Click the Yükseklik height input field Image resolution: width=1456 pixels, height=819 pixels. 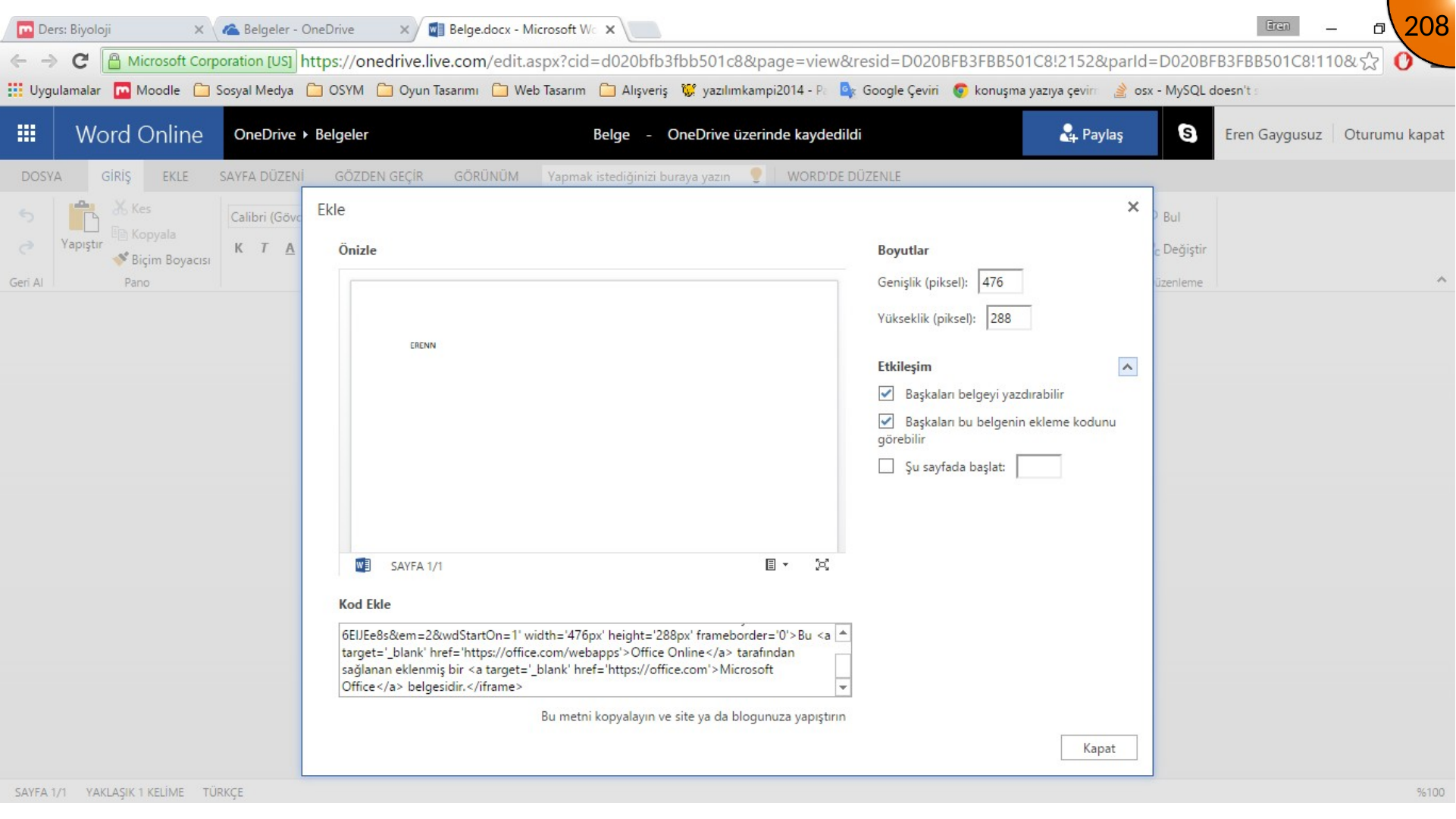point(1008,318)
